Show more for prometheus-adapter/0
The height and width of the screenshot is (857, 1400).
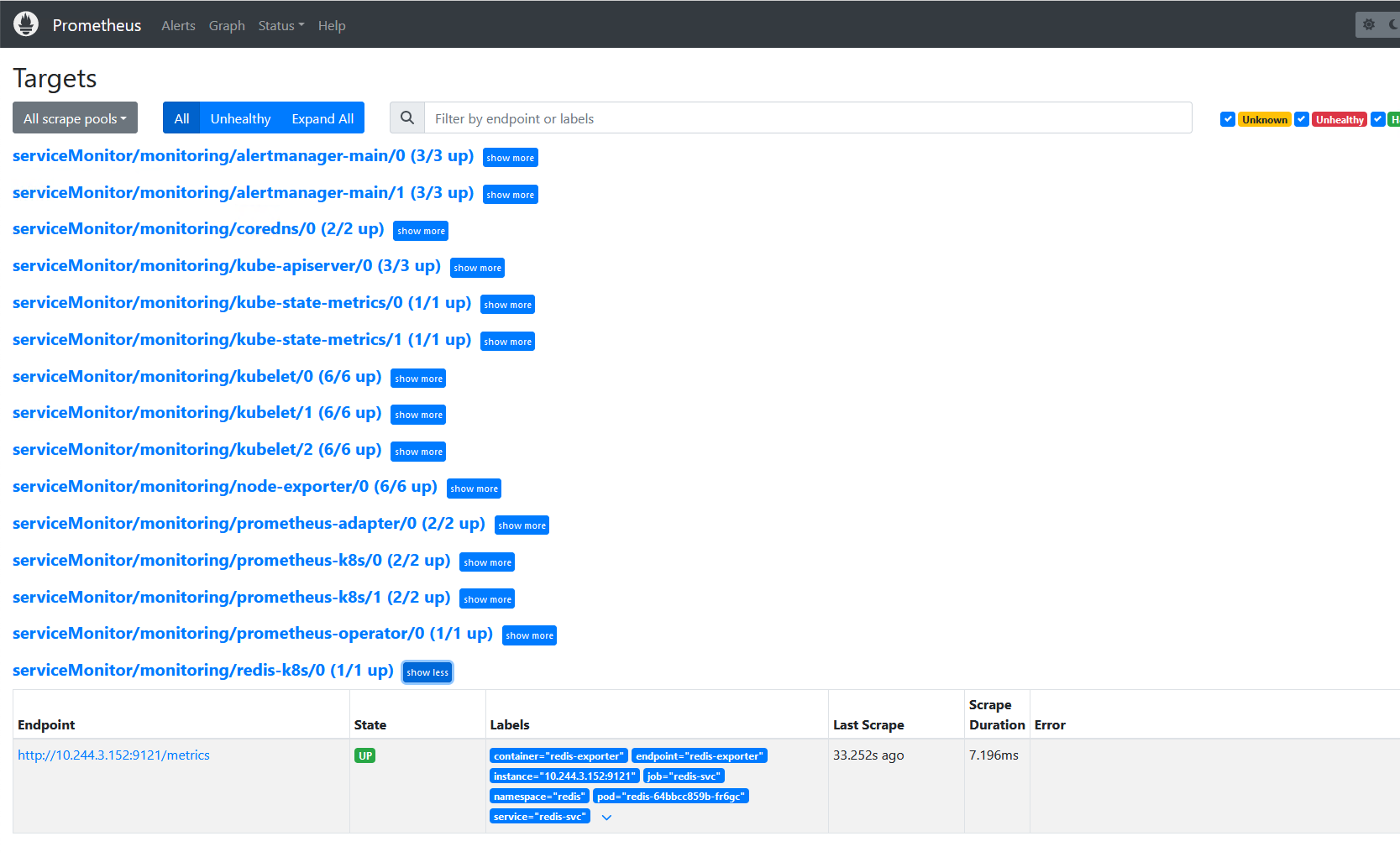click(x=522, y=525)
